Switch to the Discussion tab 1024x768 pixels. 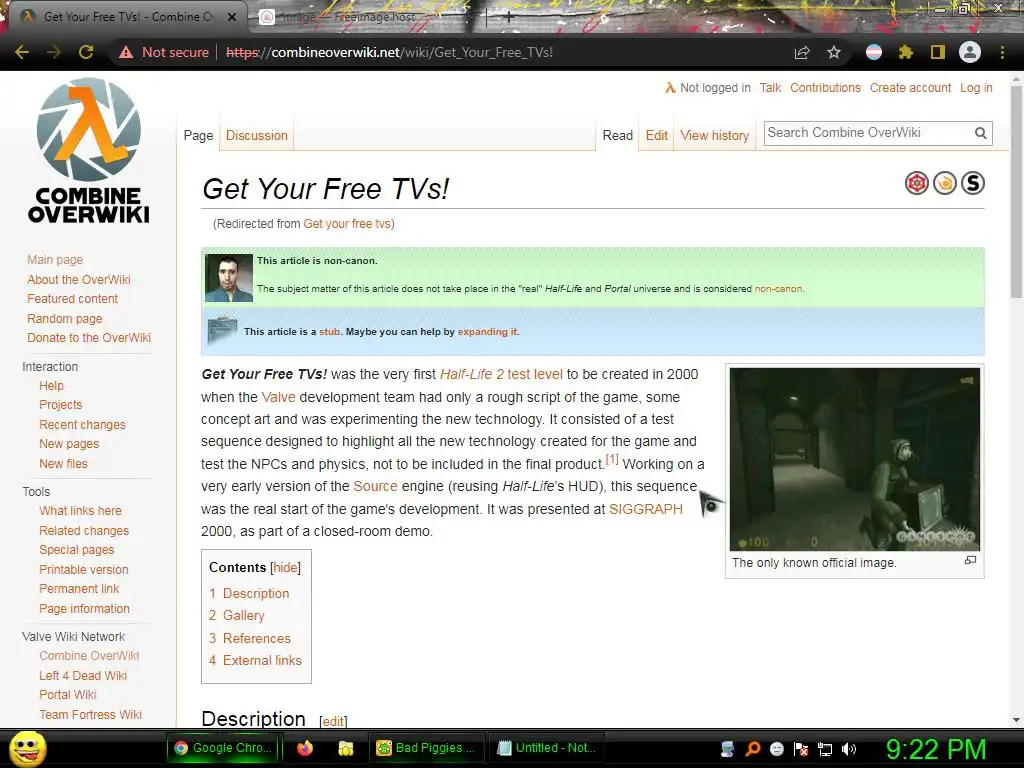click(257, 135)
